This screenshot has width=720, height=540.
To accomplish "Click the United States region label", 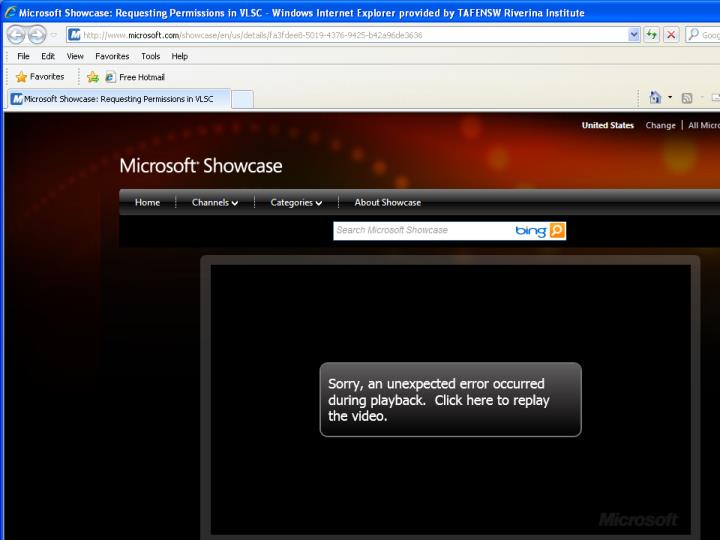I will pos(608,125).
